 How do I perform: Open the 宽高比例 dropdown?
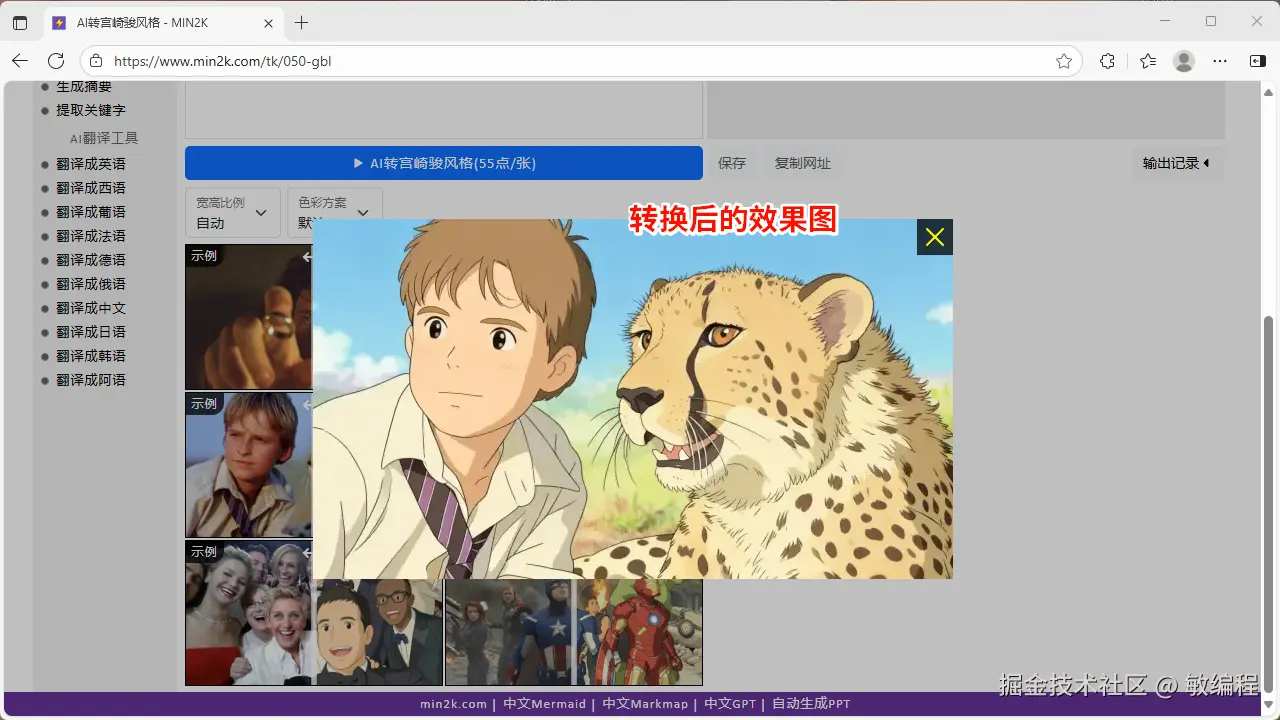232,212
